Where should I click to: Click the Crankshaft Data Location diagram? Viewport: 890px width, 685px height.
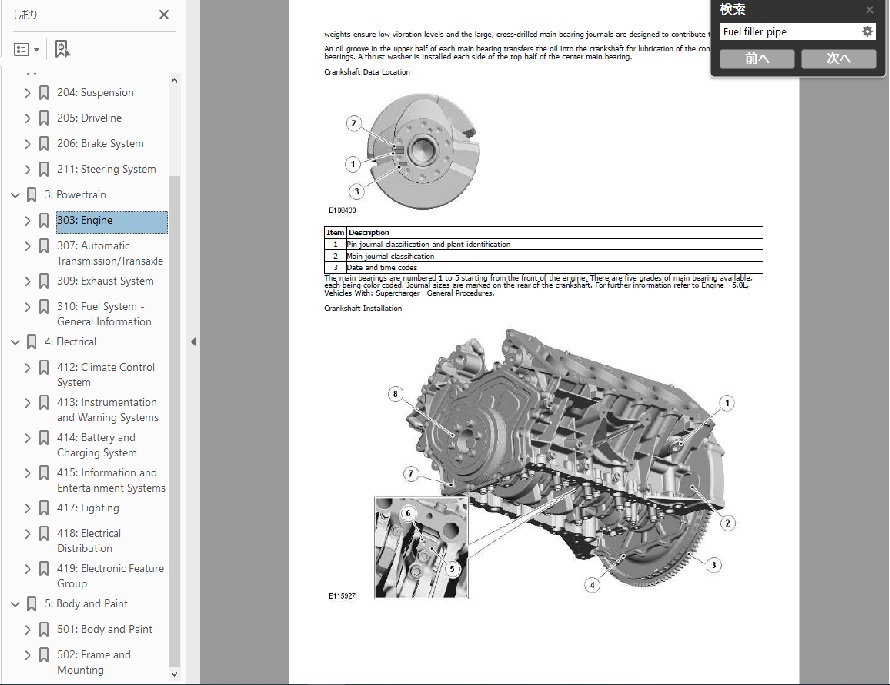411,152
